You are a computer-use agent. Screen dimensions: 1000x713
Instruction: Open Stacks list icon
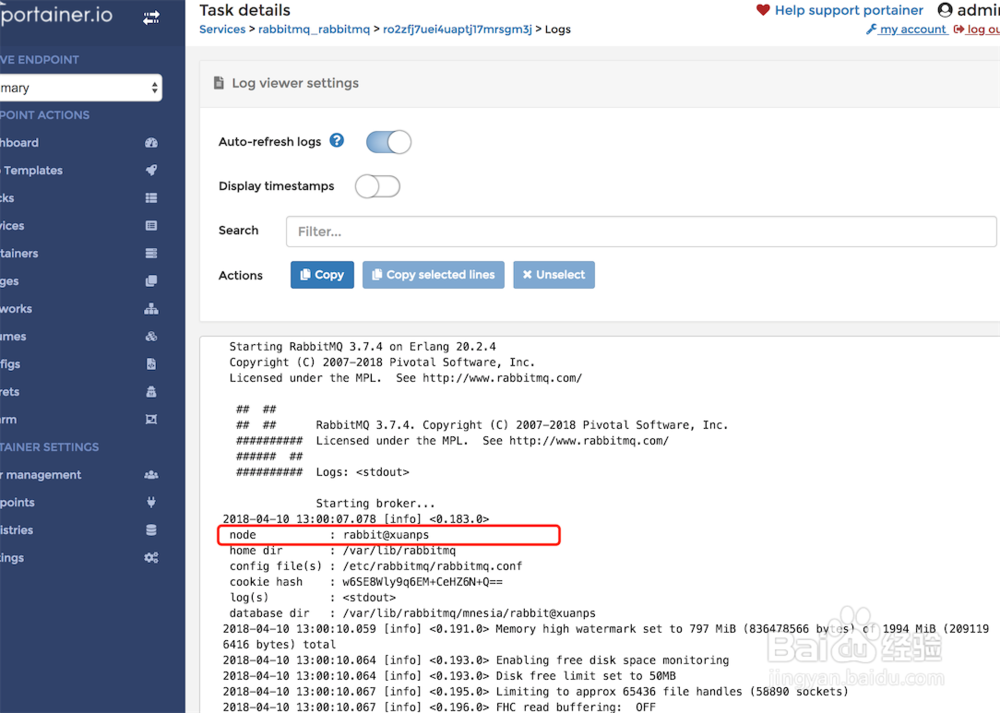tap(151, 198)
